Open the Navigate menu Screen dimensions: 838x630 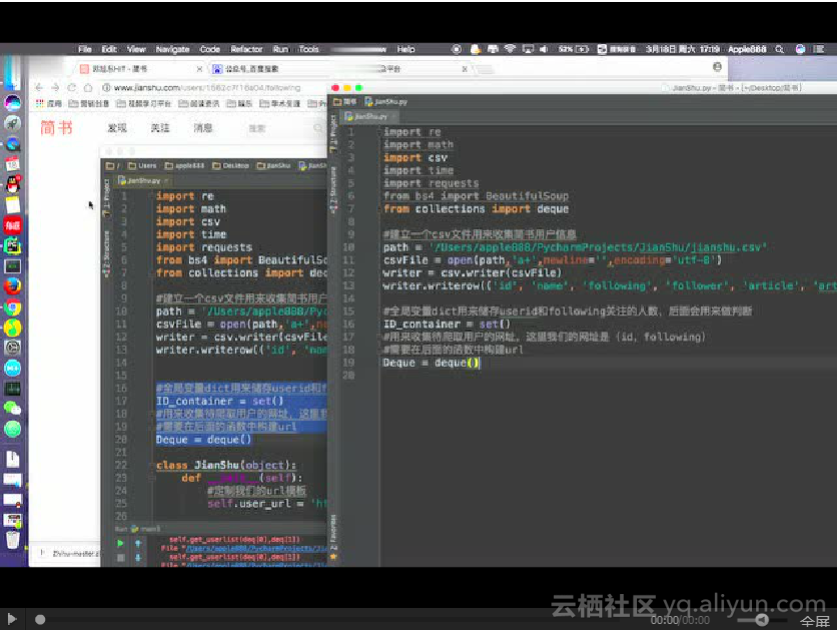pos(173,49)
